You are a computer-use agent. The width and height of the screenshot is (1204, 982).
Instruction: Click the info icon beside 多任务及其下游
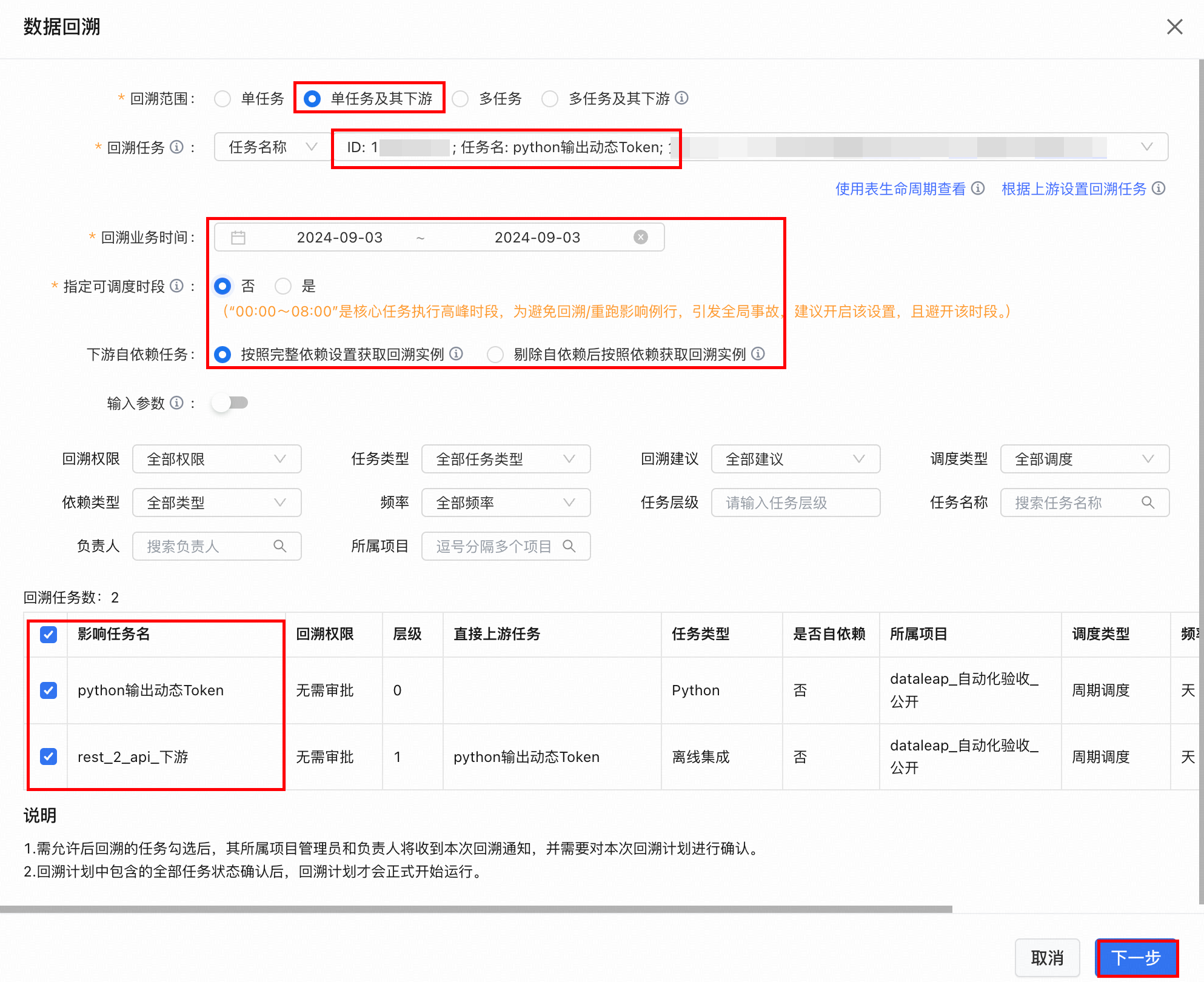coord(681,98)
